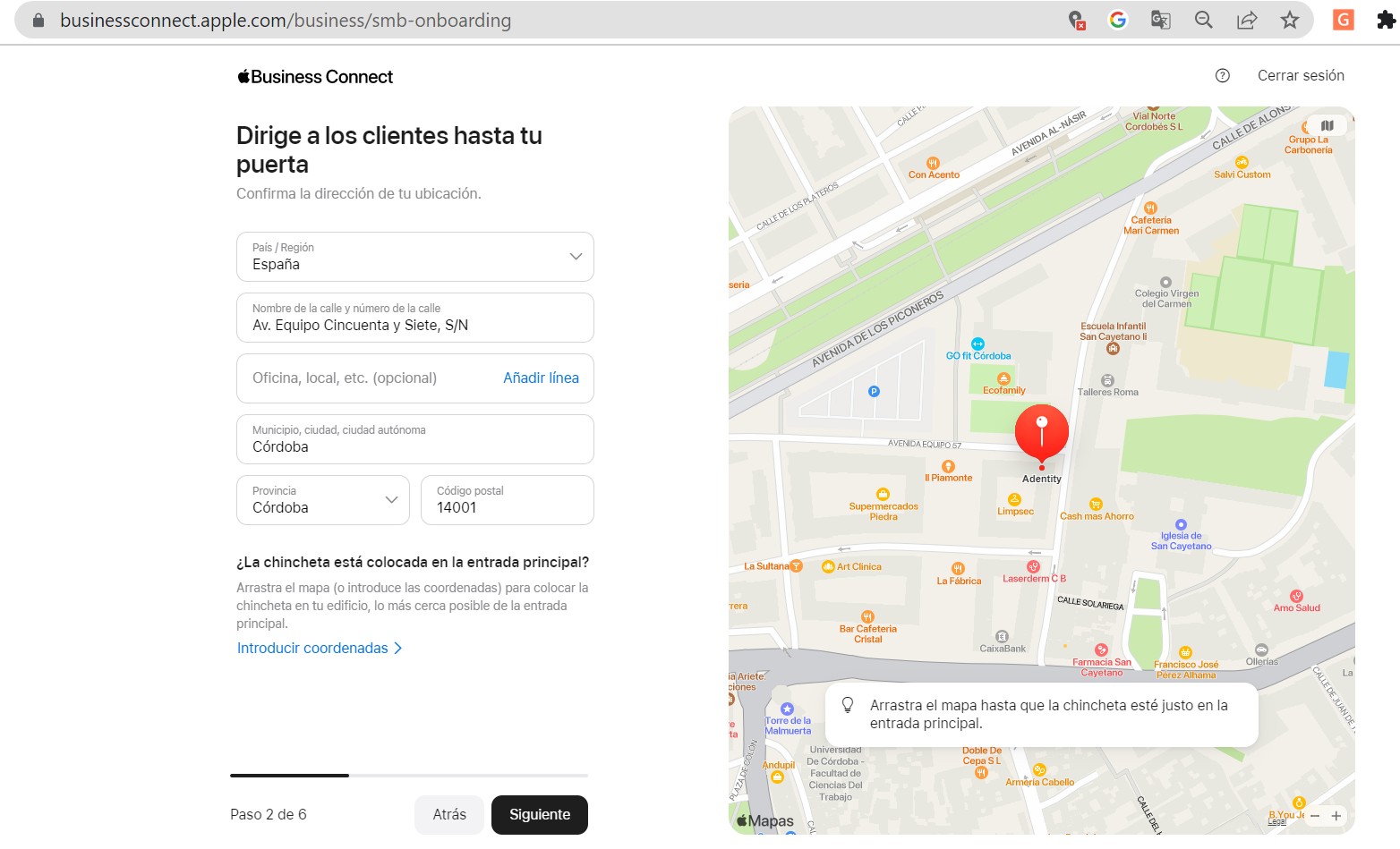Zoom out the map with minus button
Viewport: 1400px width, 849px height.
coord(1315,816)
